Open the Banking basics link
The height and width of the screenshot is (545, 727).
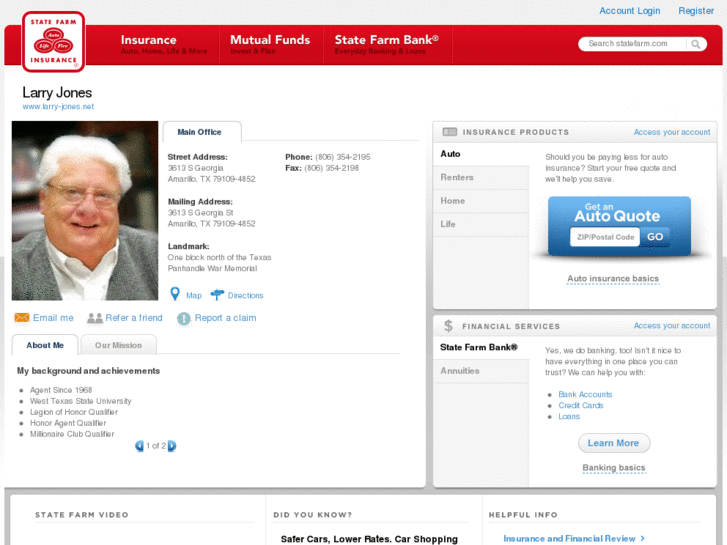click(613, 468)
